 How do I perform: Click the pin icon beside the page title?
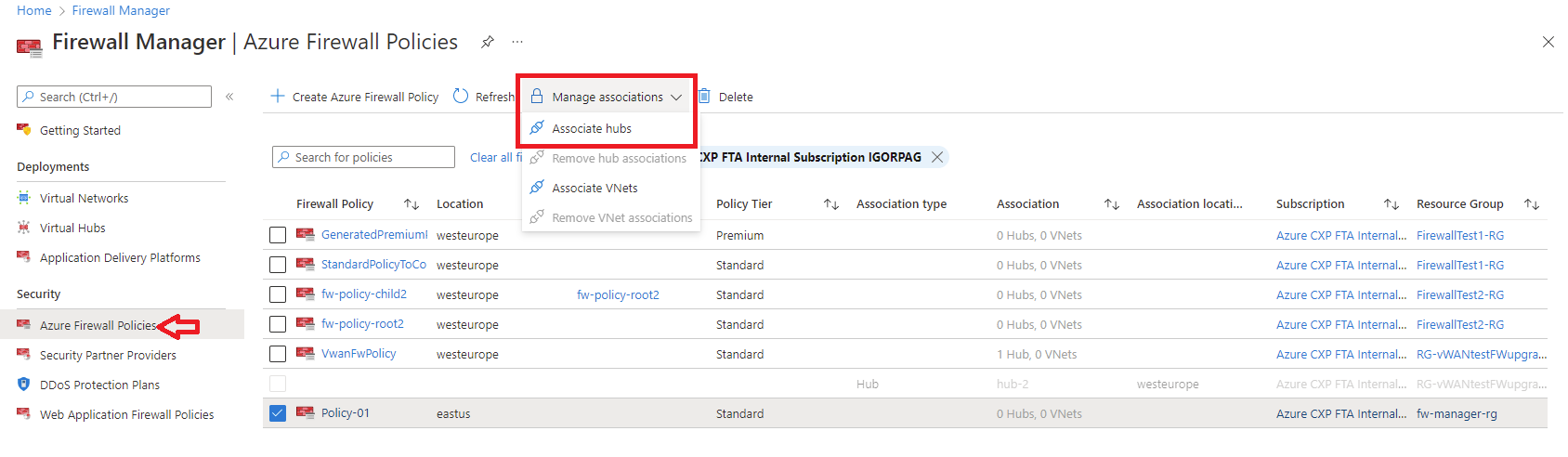[487, 42]
